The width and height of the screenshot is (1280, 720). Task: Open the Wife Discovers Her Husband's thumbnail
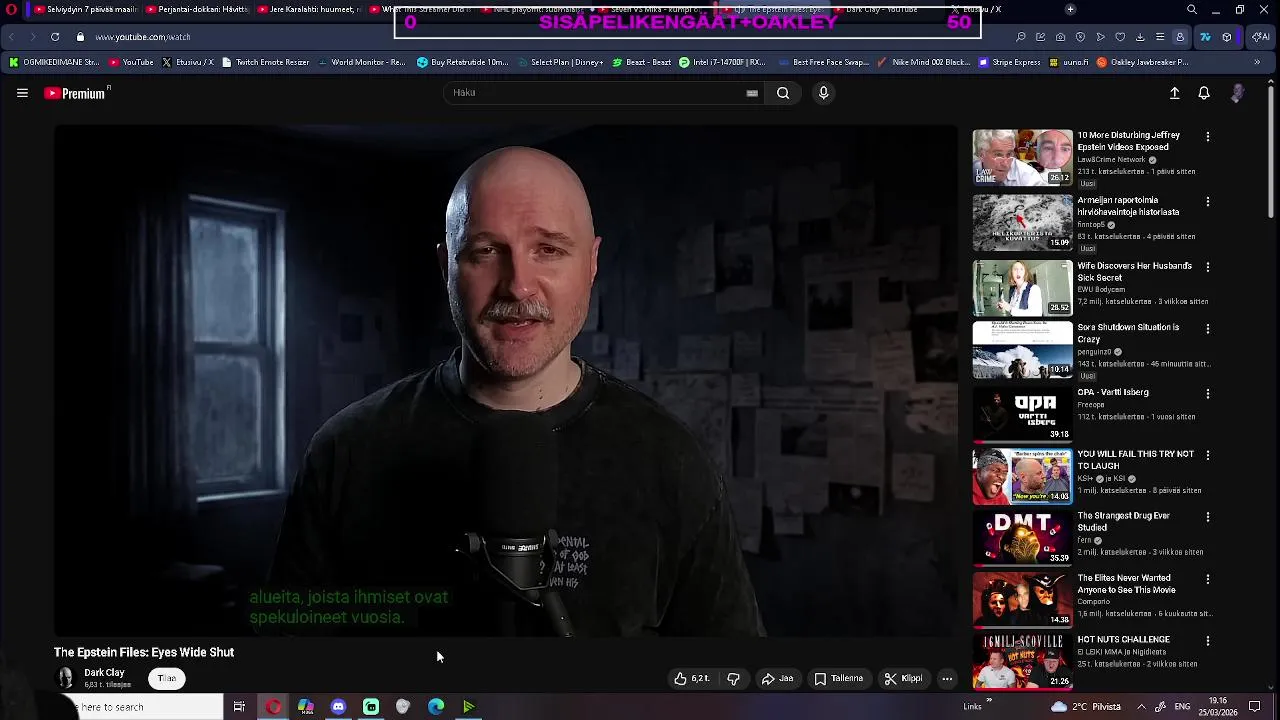click(1022, 288)
